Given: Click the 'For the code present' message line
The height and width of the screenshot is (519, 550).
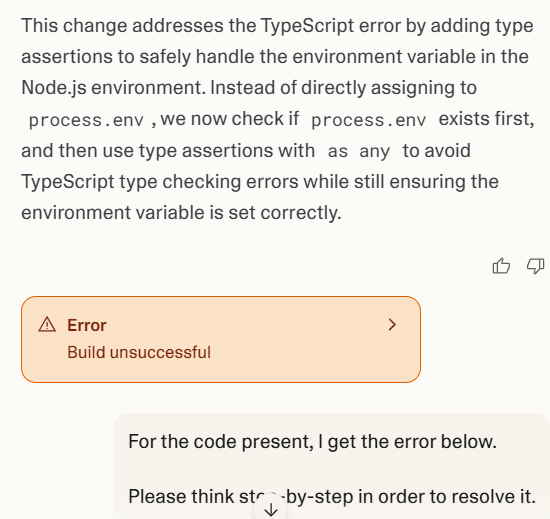Looking at the screenshot, I should (x=313, y=441).
